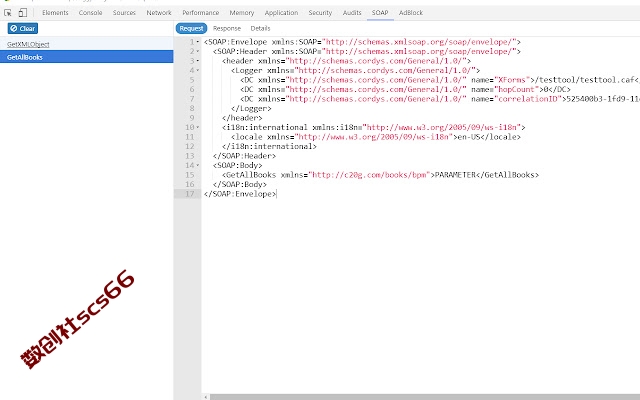Switch to the Console tab
The image size is (640, 400).
click(91, 13)
